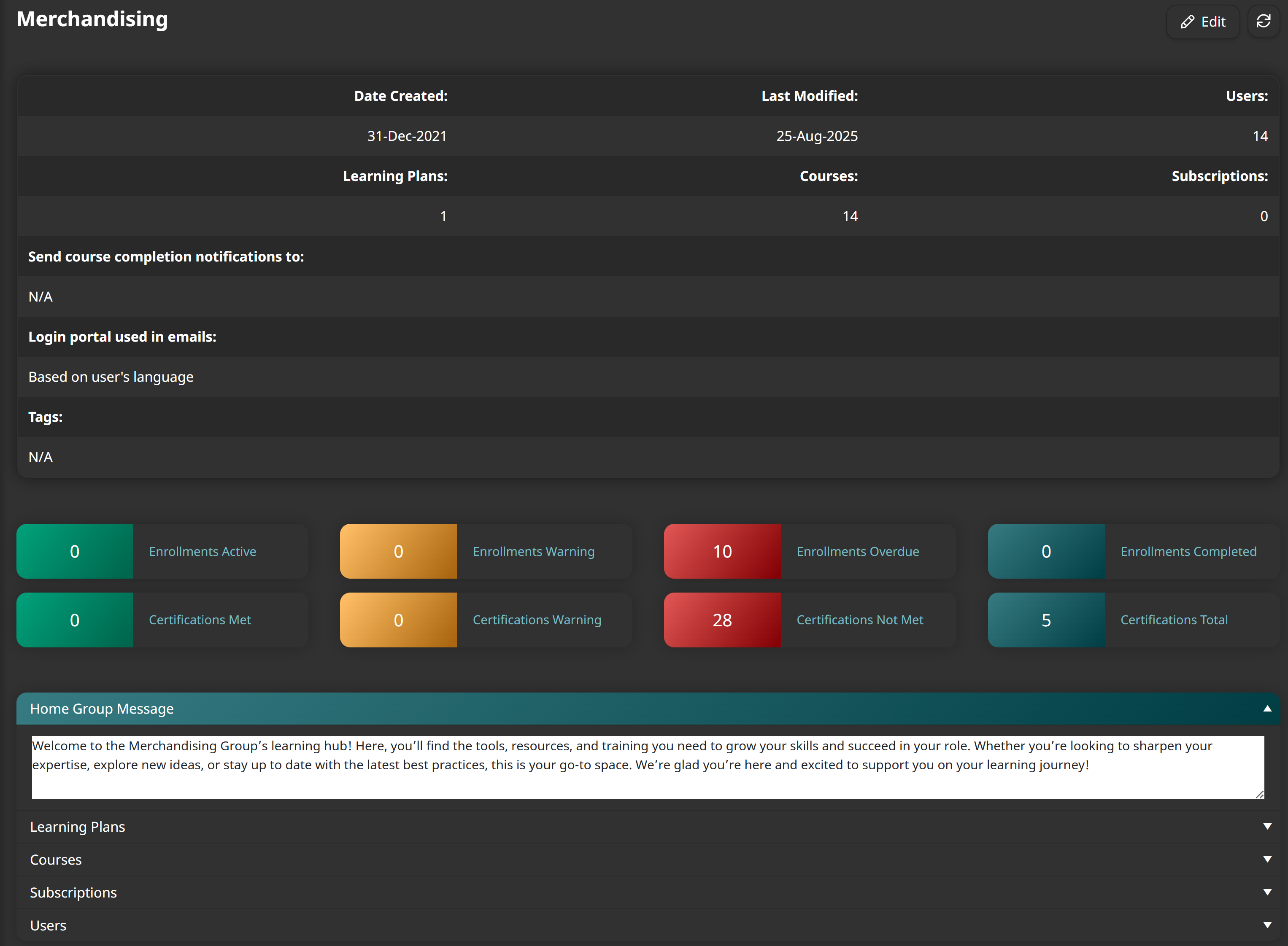The height and width of the screenshot is (946, 1288).
Task: Click the Tags: label
Action: pyautogui.click(x=45, y=417)
